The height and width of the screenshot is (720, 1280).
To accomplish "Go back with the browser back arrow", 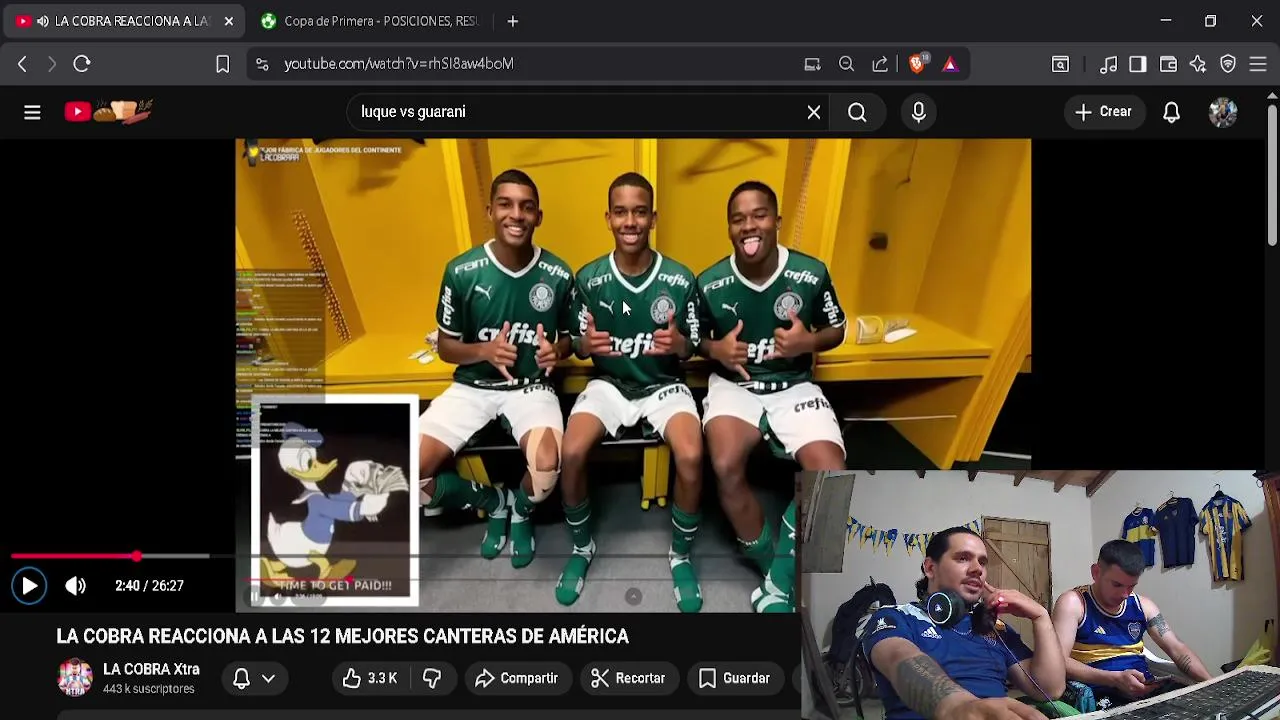I will coord(22,64).
